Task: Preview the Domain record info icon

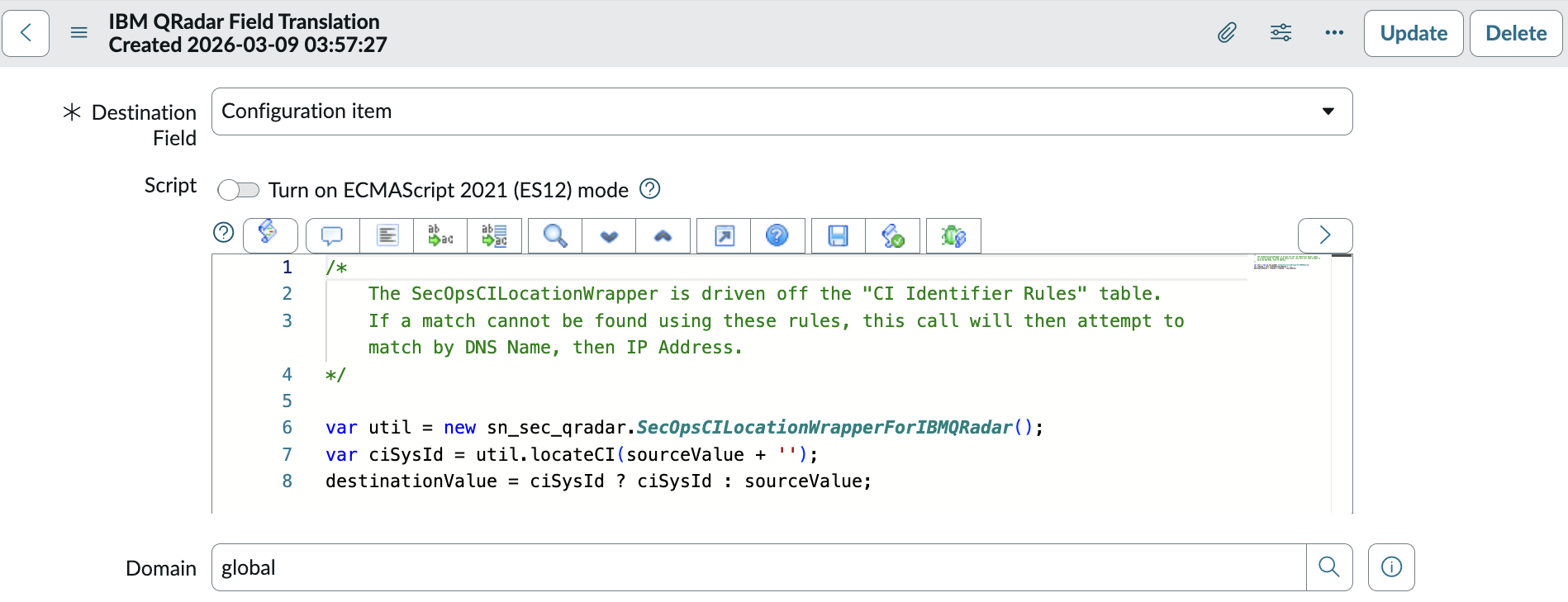Action: [x=1391, y=567]
